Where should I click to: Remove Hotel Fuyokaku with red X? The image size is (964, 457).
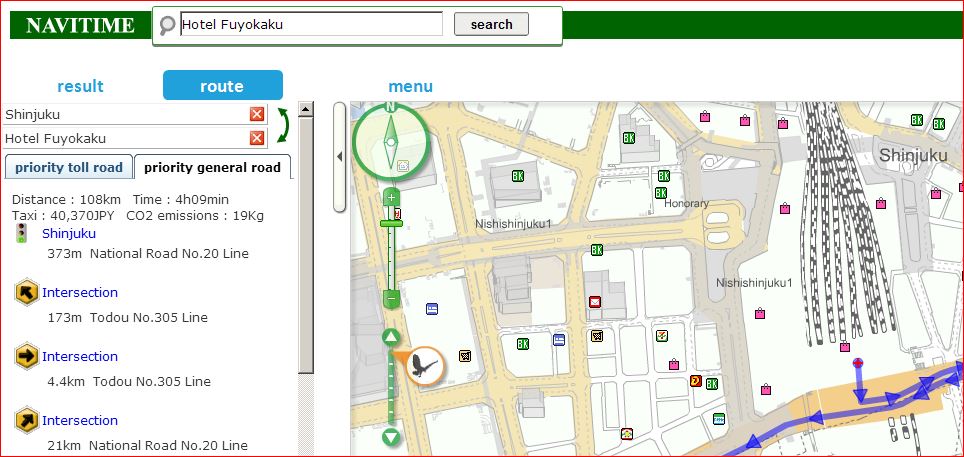coord(257,138)
